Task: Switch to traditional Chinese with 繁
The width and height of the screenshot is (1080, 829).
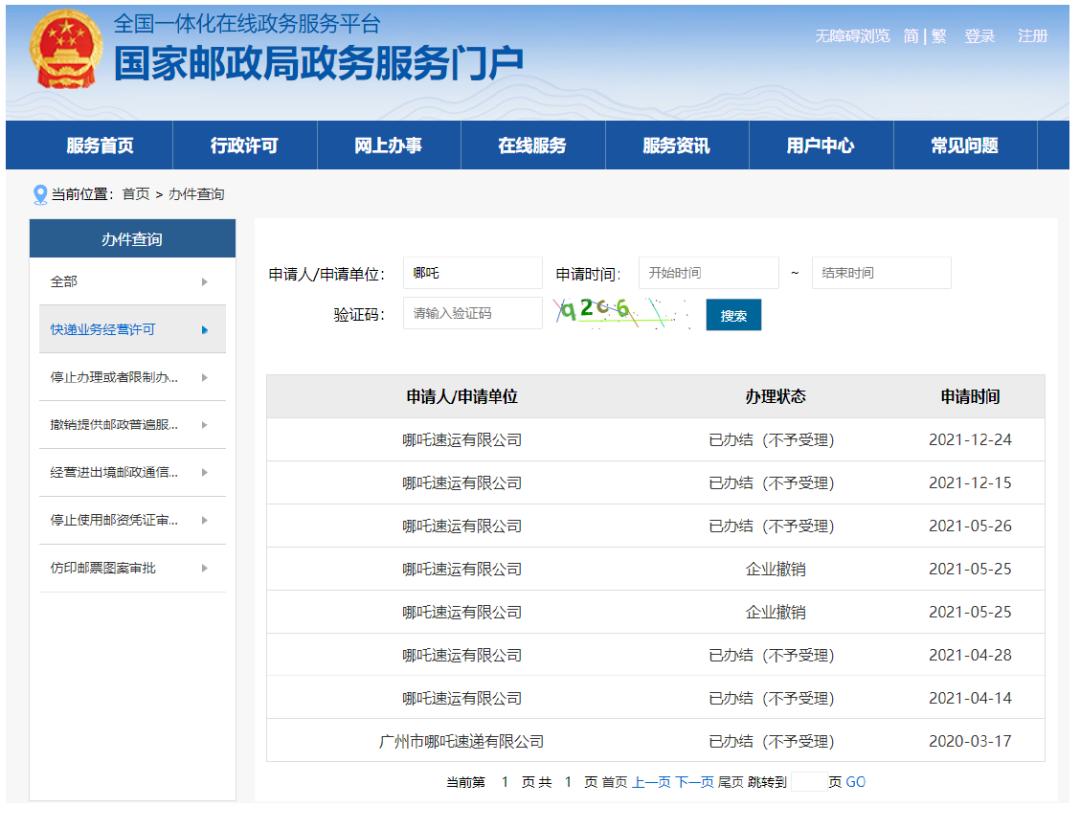Action: 939,36
